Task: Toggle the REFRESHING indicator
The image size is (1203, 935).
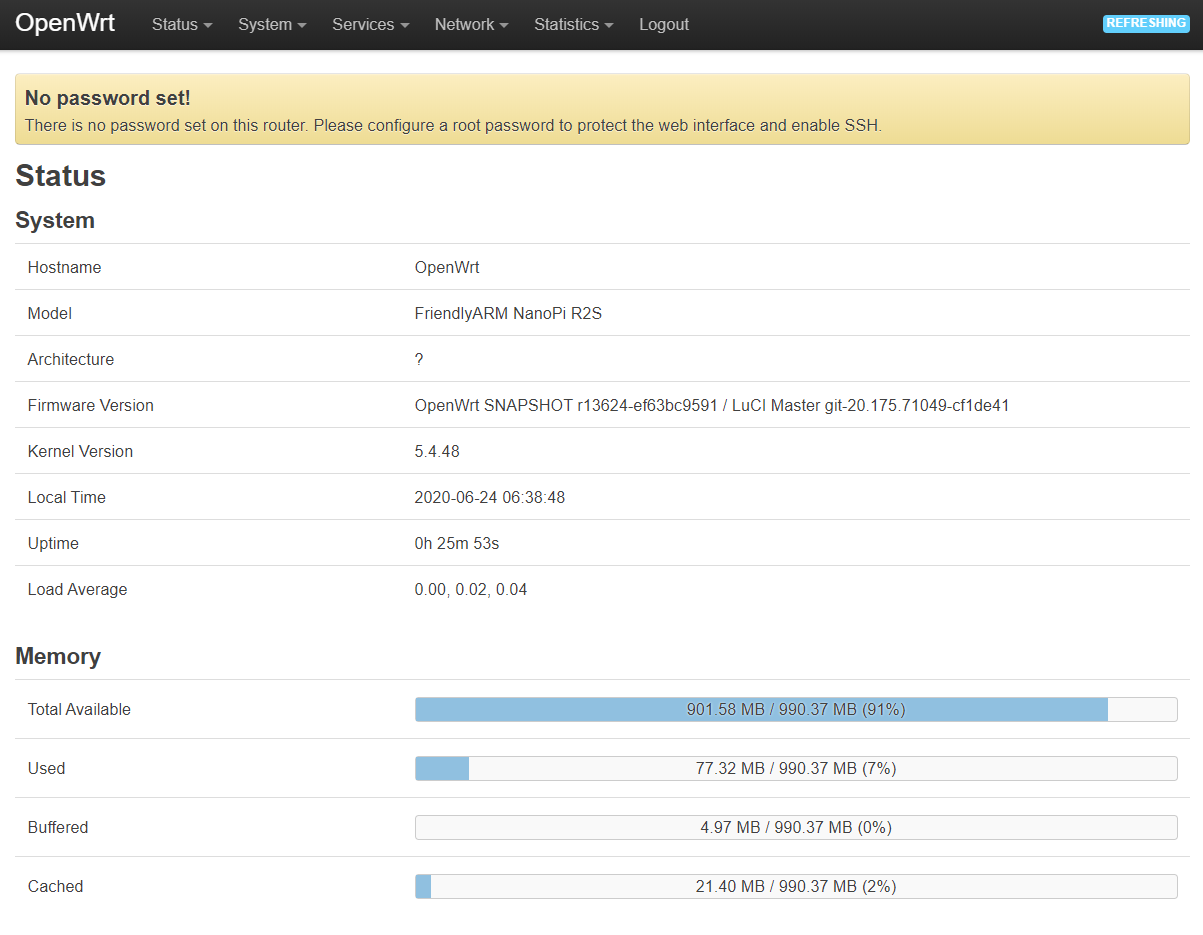Action: pyautogui.click(x=1146, y=23)
